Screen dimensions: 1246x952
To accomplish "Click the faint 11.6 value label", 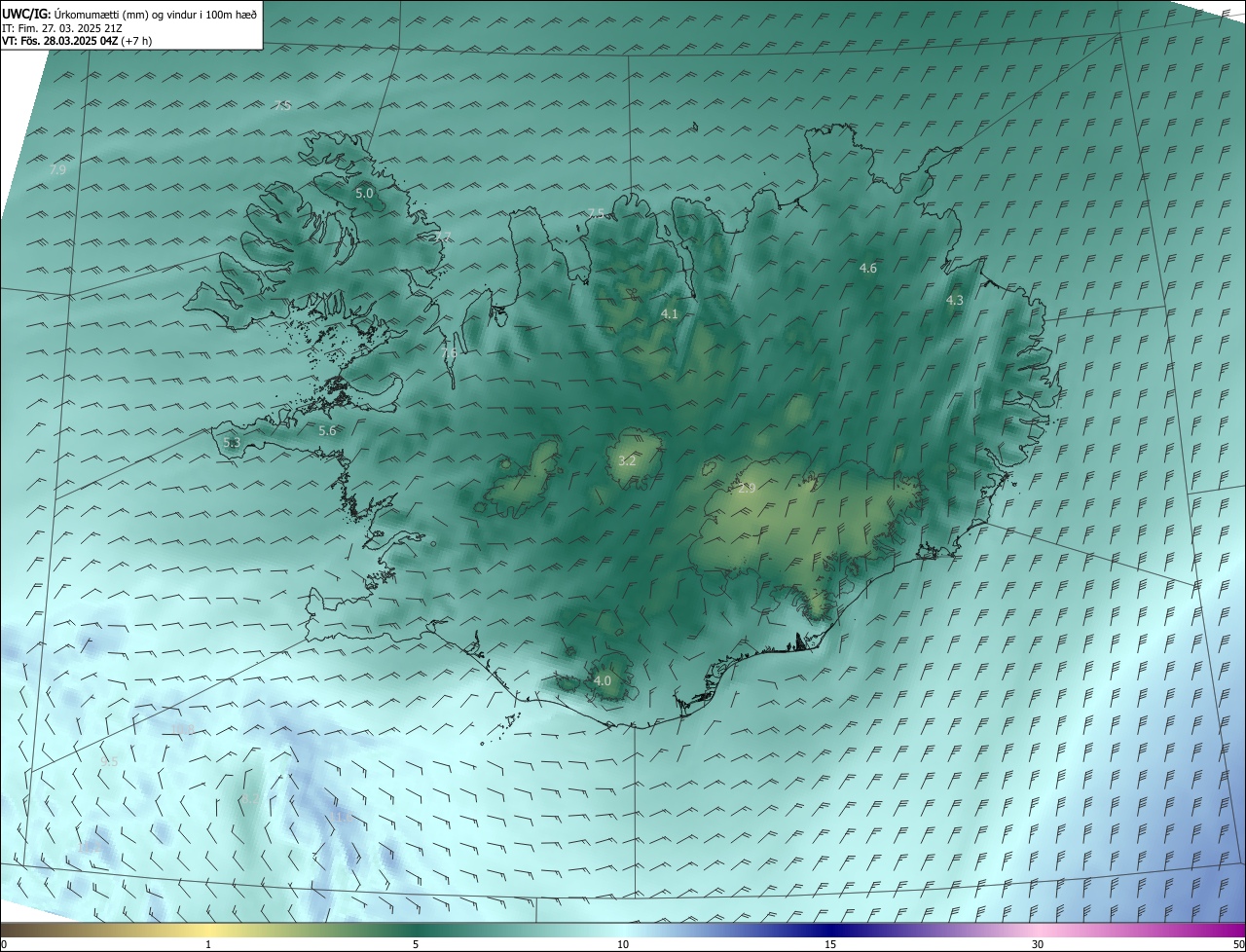I will coord(343,817).
